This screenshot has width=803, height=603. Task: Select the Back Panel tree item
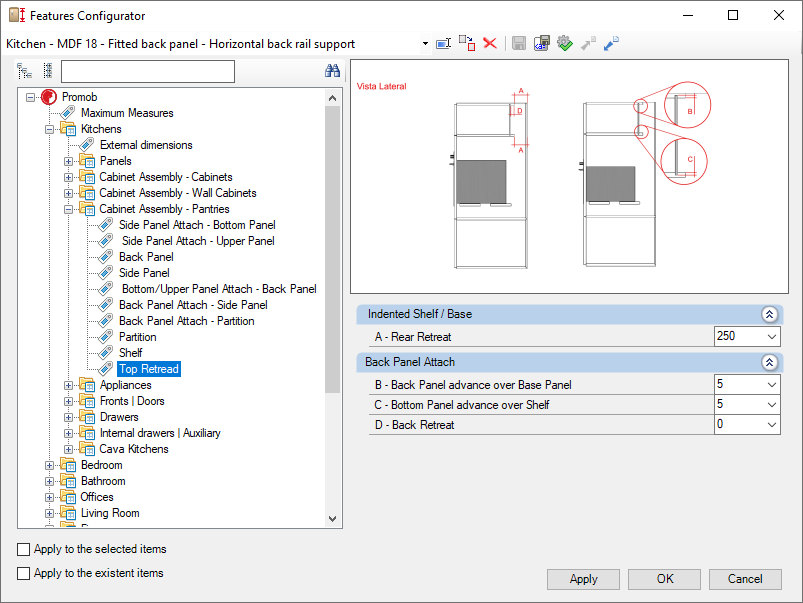click(146, 257)
